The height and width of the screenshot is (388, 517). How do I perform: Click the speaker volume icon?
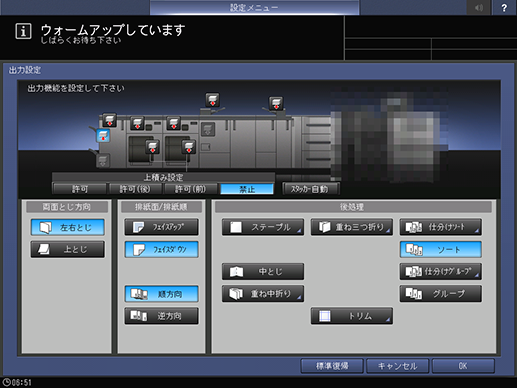[x=479, y=8]
